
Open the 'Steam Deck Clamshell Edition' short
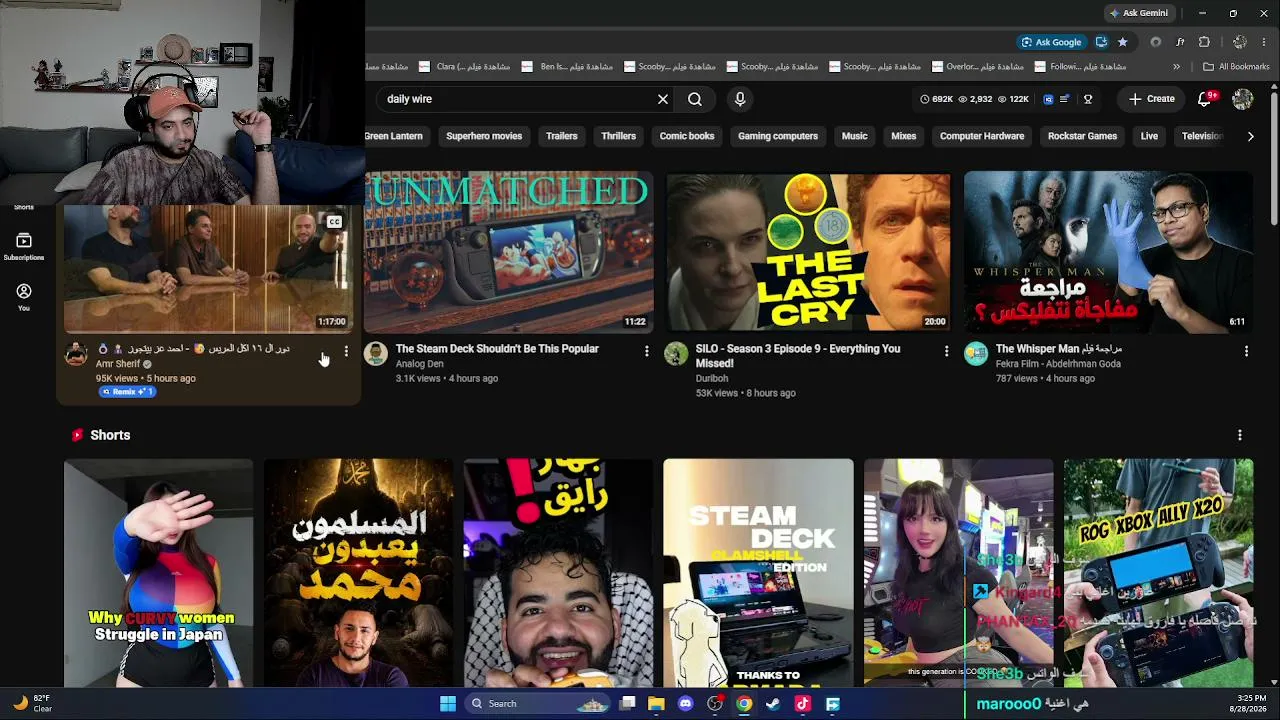758,573
